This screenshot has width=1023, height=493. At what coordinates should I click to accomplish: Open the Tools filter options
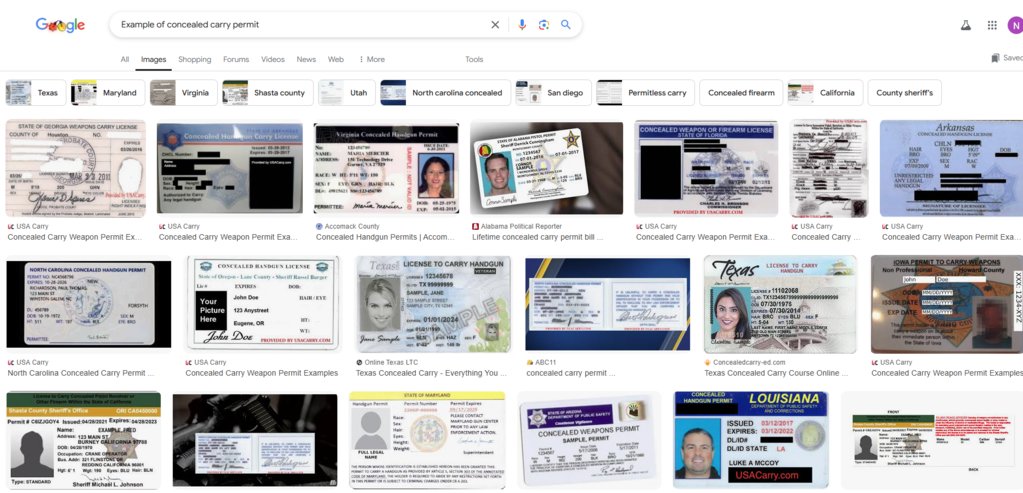tap(474, 59)
